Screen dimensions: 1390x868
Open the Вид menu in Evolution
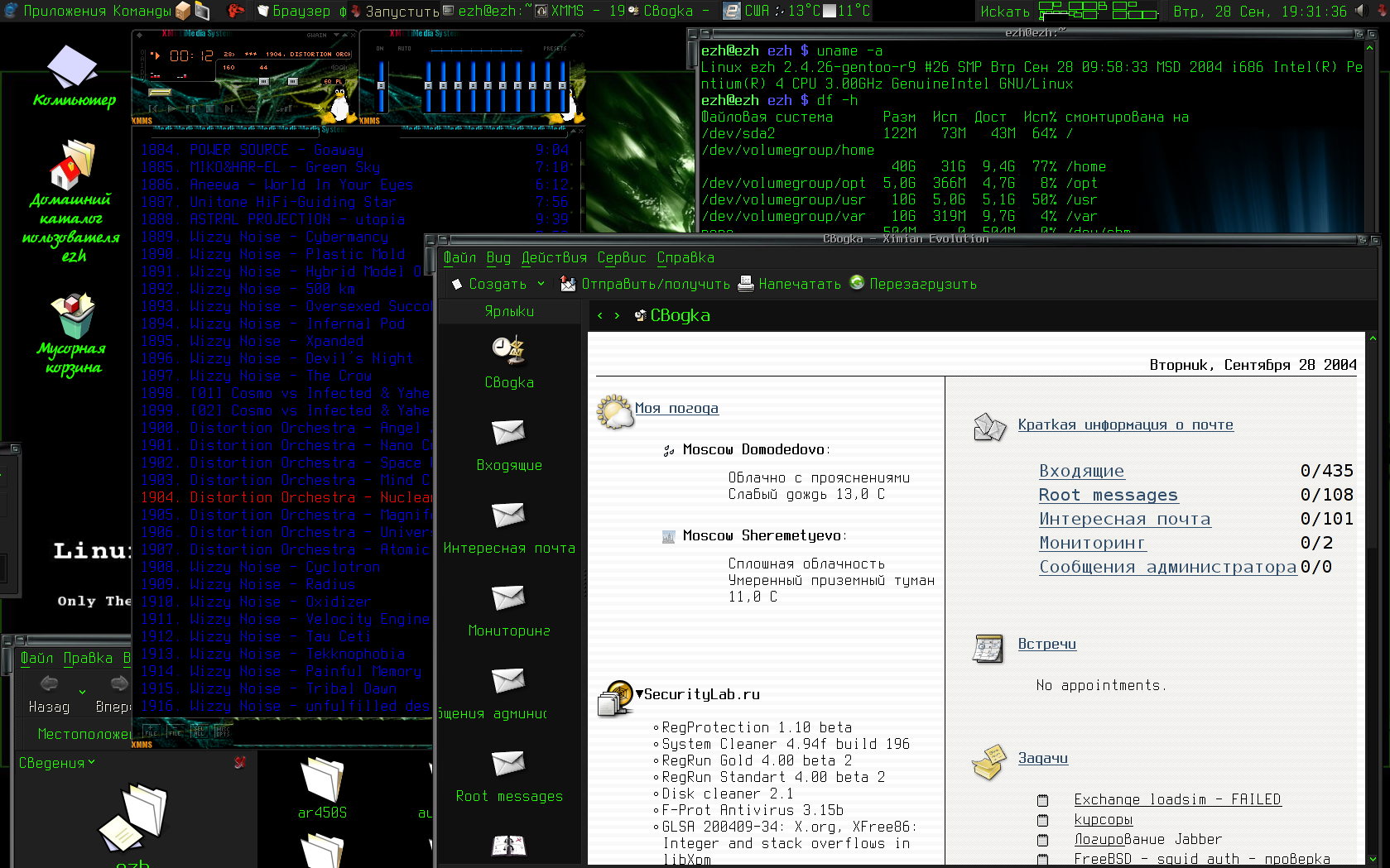(498, 257)
